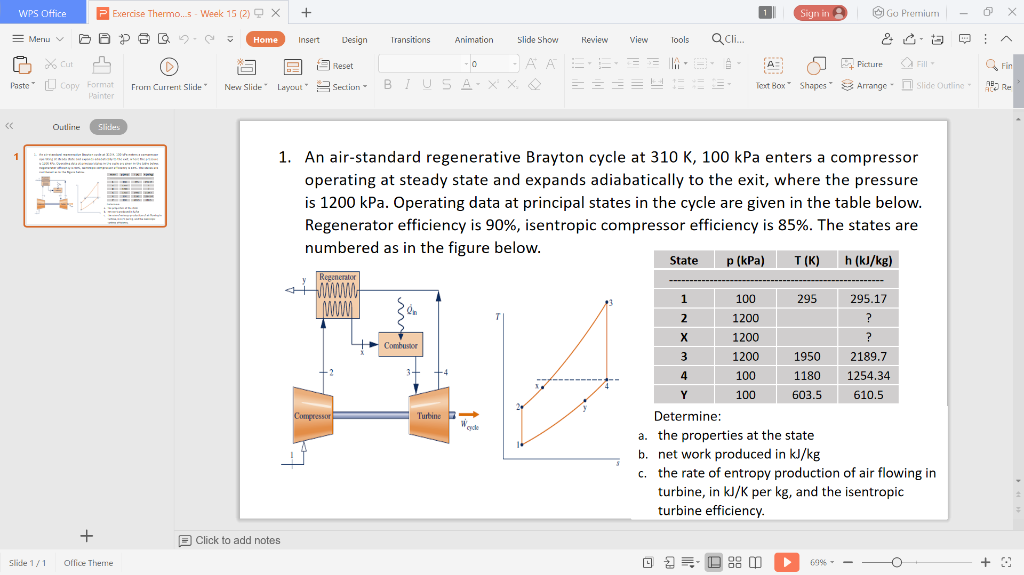Viewport: 1024px width, 575px height.
Task: Save the presentation with Save icon
Action: click(104, 39)
